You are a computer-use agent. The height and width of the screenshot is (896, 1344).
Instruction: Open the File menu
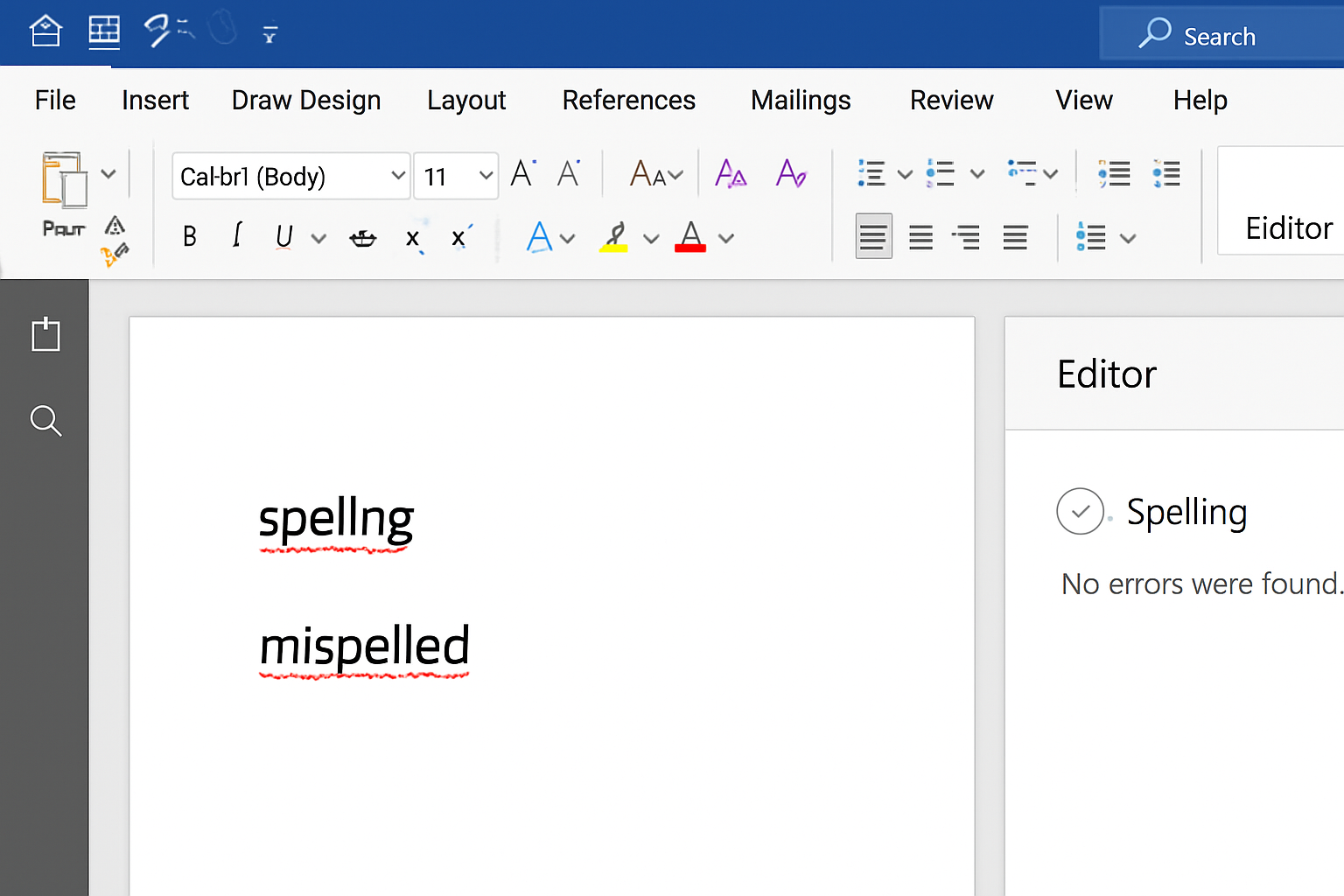(x=55, y=100)
